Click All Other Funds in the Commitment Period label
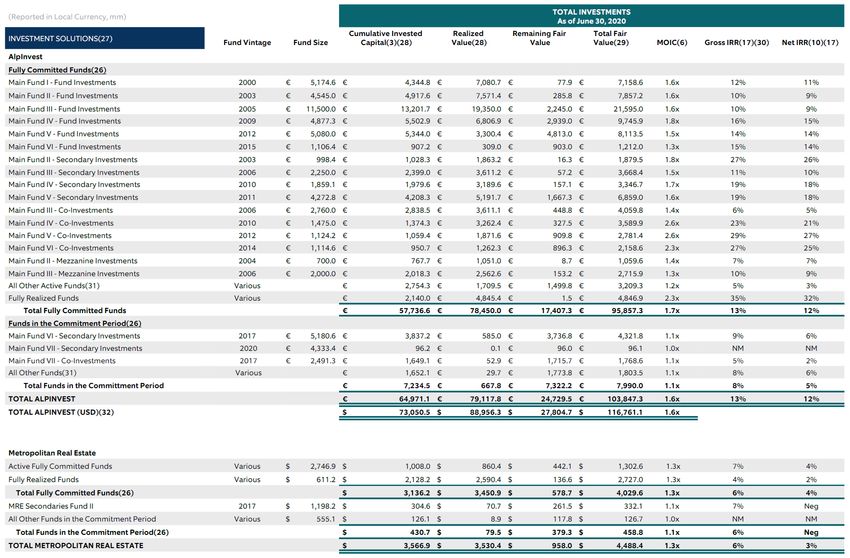This screenshot has width=850, height=558. pyautogui.click(x=82, y=519)
